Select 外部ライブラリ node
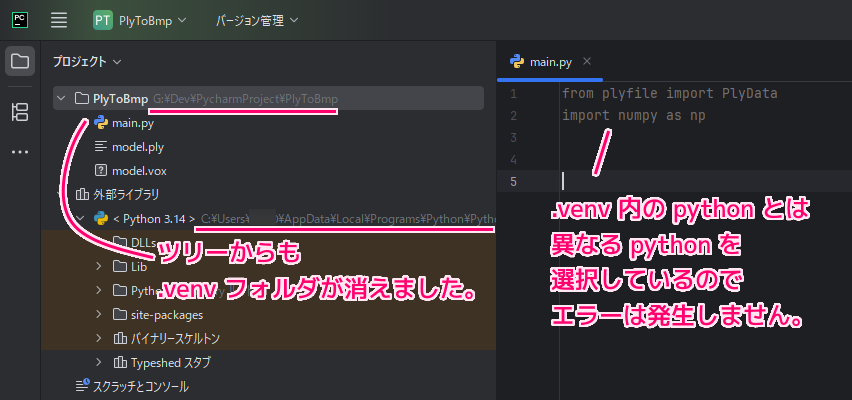The height and width of the screenshot is (400, 852). pyautogui.click(x=126, y=194)
